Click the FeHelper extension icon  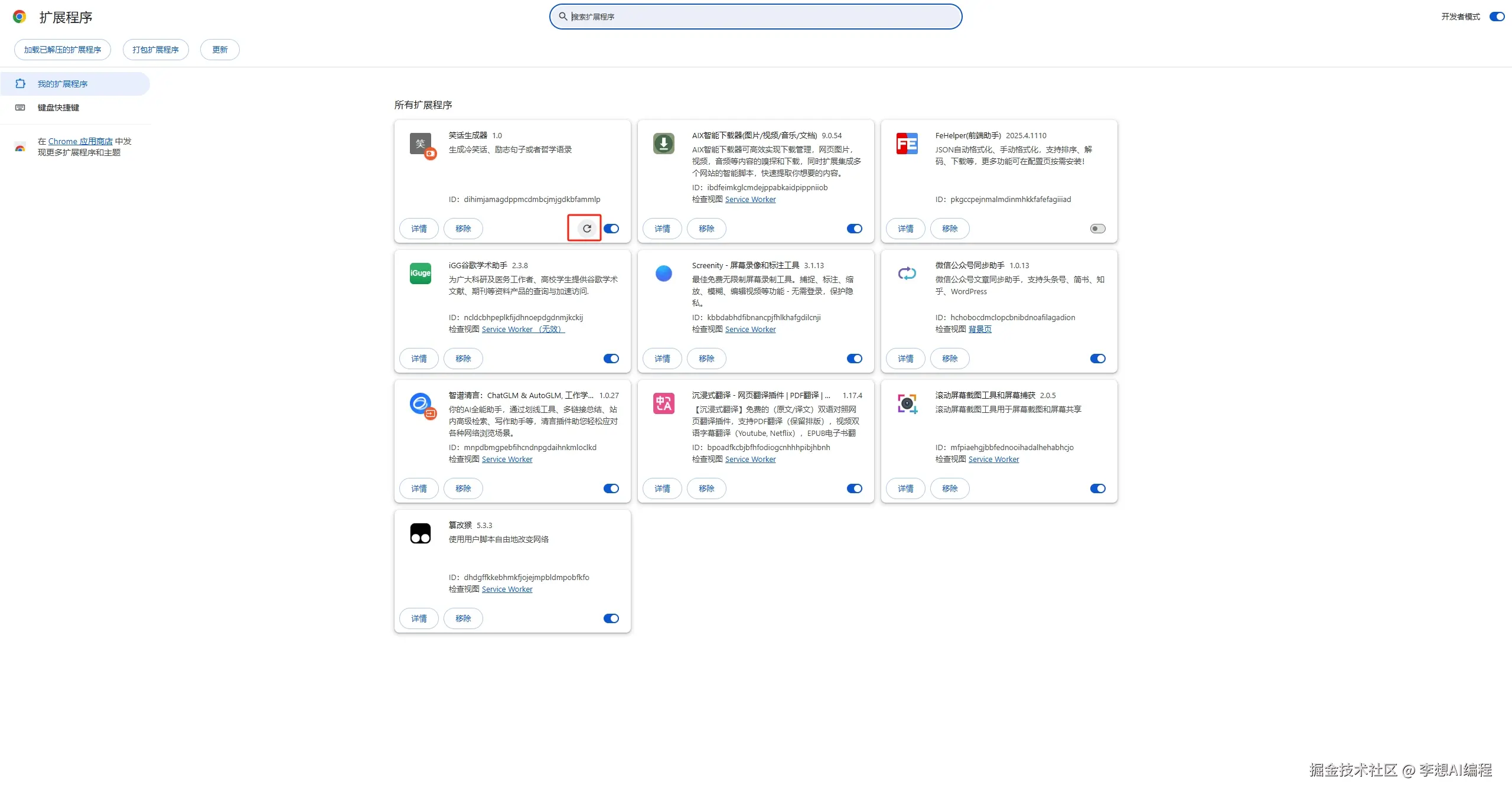coord(907,144)
